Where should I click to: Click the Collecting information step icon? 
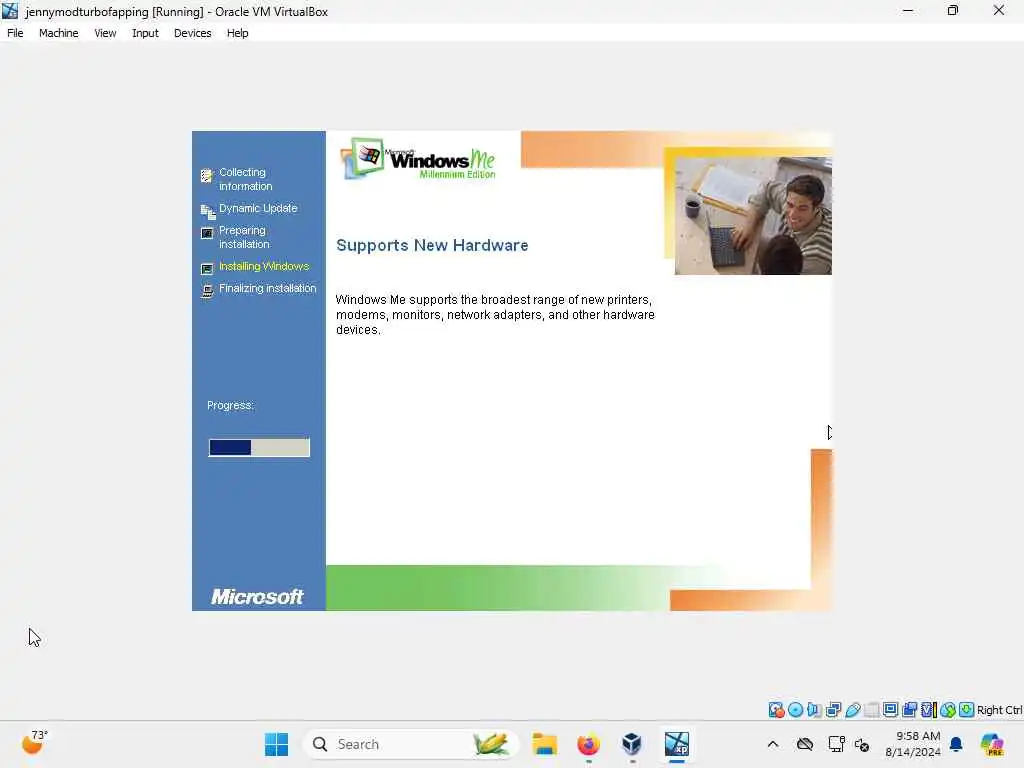coord(206,176)
